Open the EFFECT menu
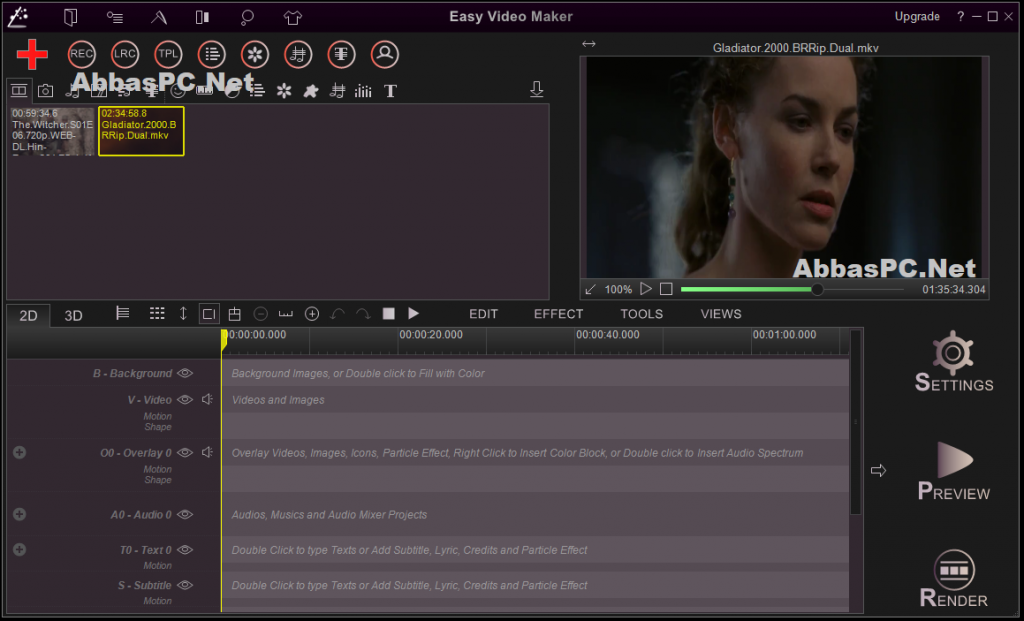This screenshot has height=621, width=1024. [x=558, y=314]
